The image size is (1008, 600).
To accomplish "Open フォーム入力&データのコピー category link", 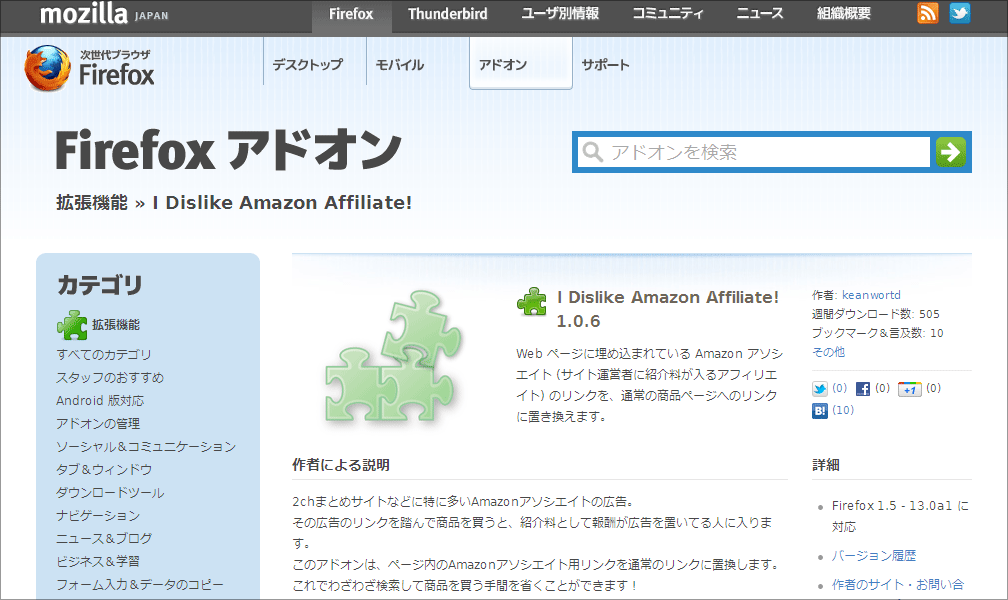I will pos(140,585).
